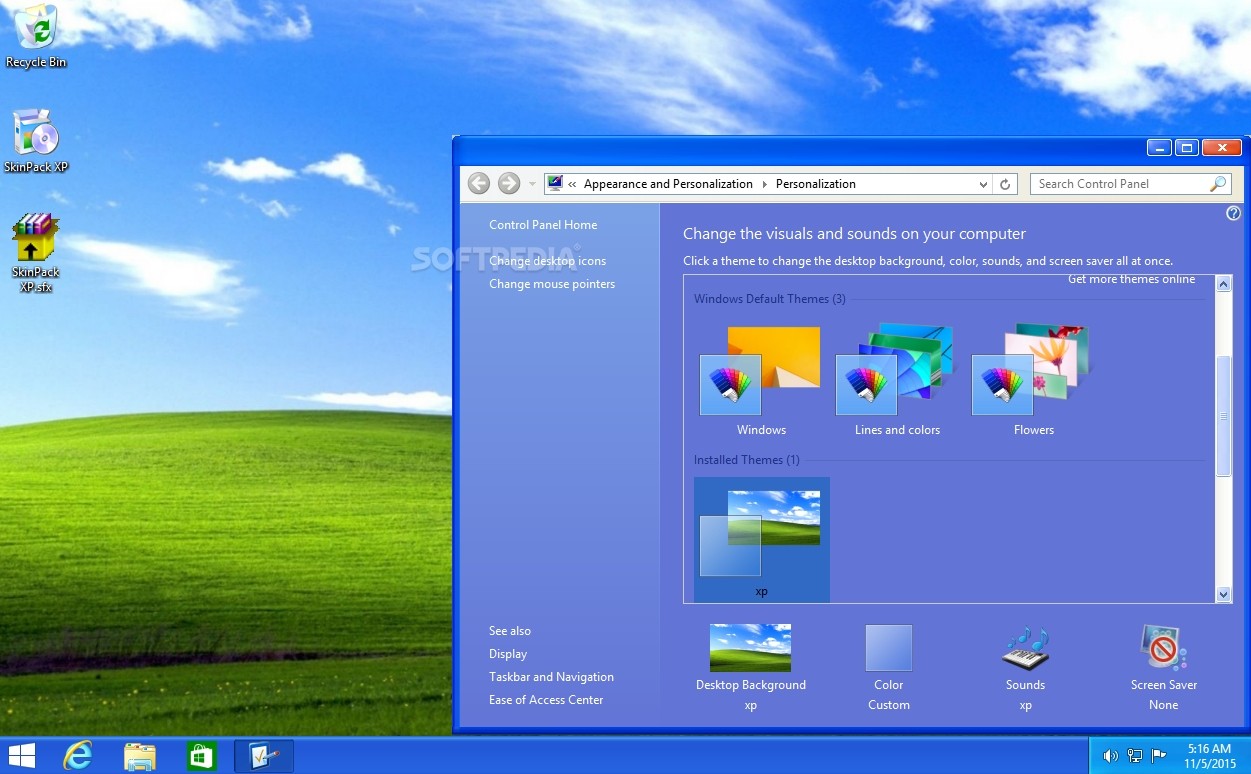Select Personalization in the breadcrumb bar

click(x=816, y=183)
